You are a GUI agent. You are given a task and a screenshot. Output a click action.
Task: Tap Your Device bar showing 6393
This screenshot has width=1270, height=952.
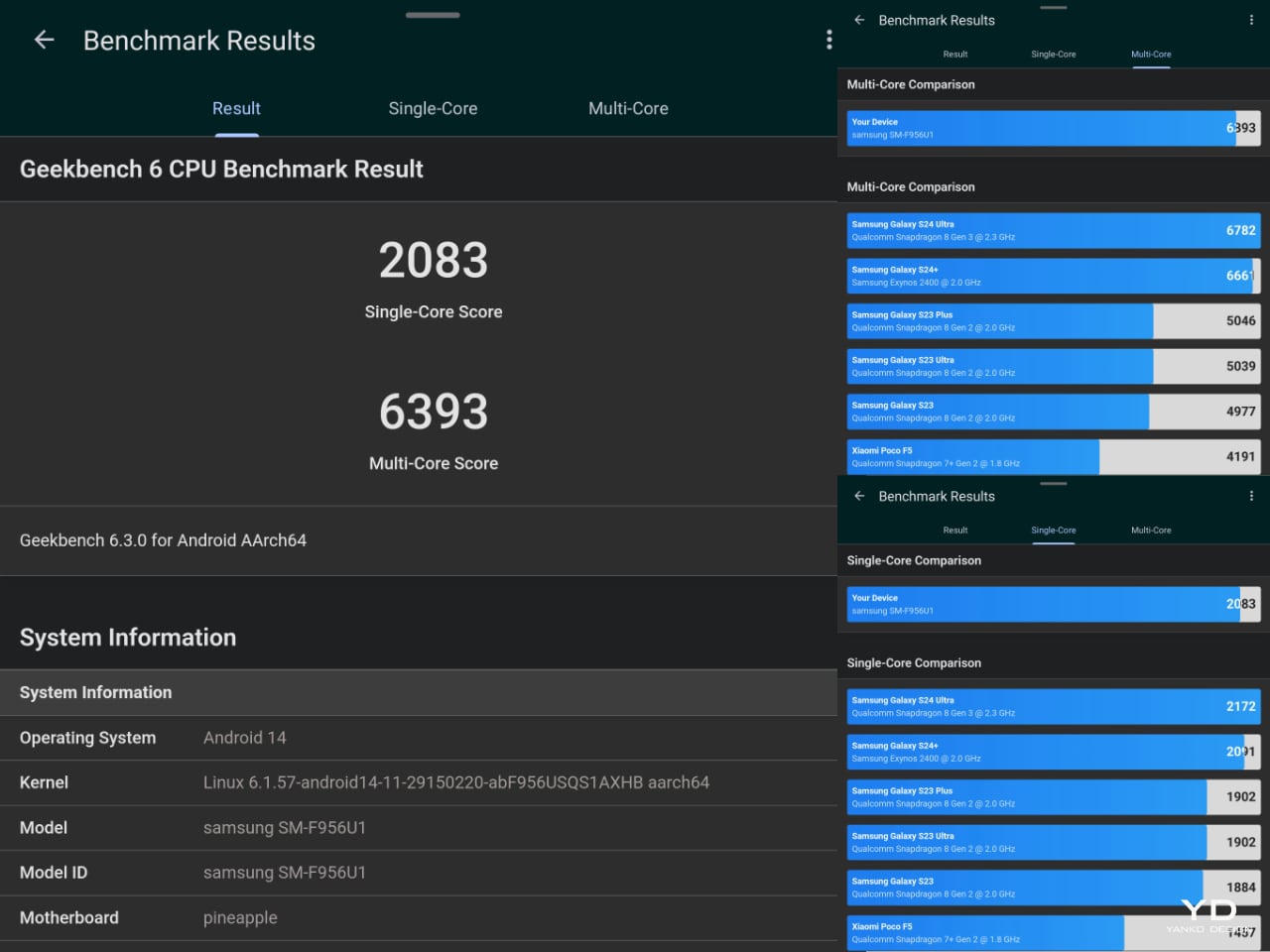[1053, 128]
